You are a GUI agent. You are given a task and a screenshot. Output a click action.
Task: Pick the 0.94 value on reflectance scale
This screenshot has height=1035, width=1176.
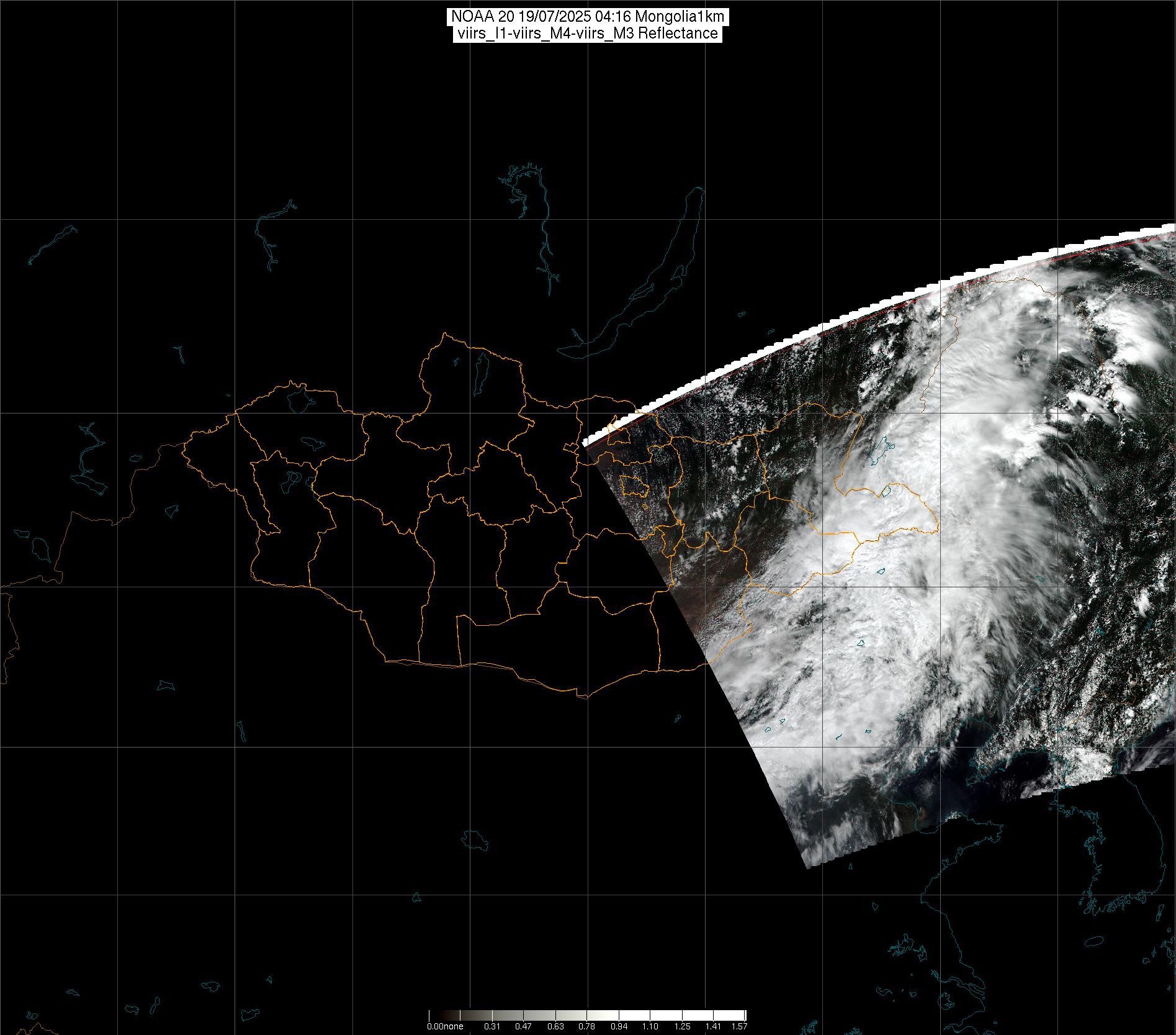(x=619, y=1026)
